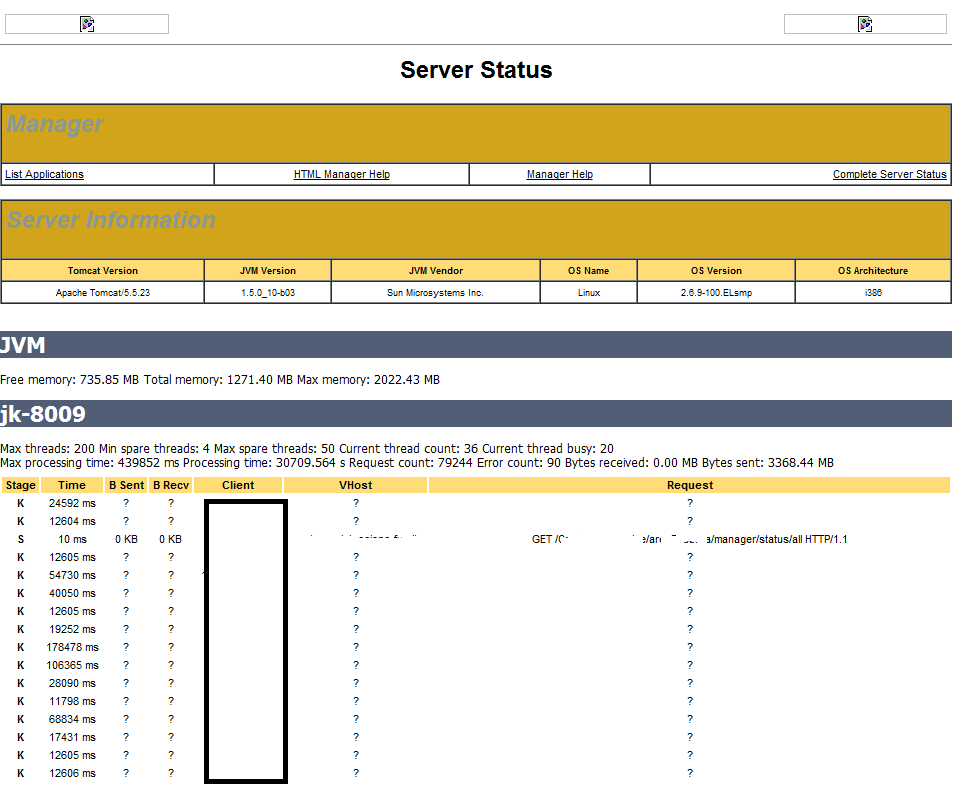Screen dimensions: 976x785
Task: Open the Complete Server Status link
Action: (x=889, y=174)
